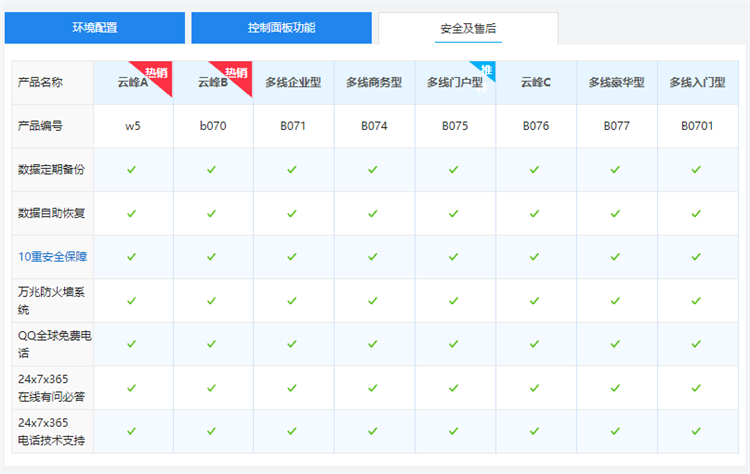The height and width of the screenshot is (474, 750).
Task: Click 万兆防火墙系统 checkmark for 云峰C
Action: click(535, 301)
